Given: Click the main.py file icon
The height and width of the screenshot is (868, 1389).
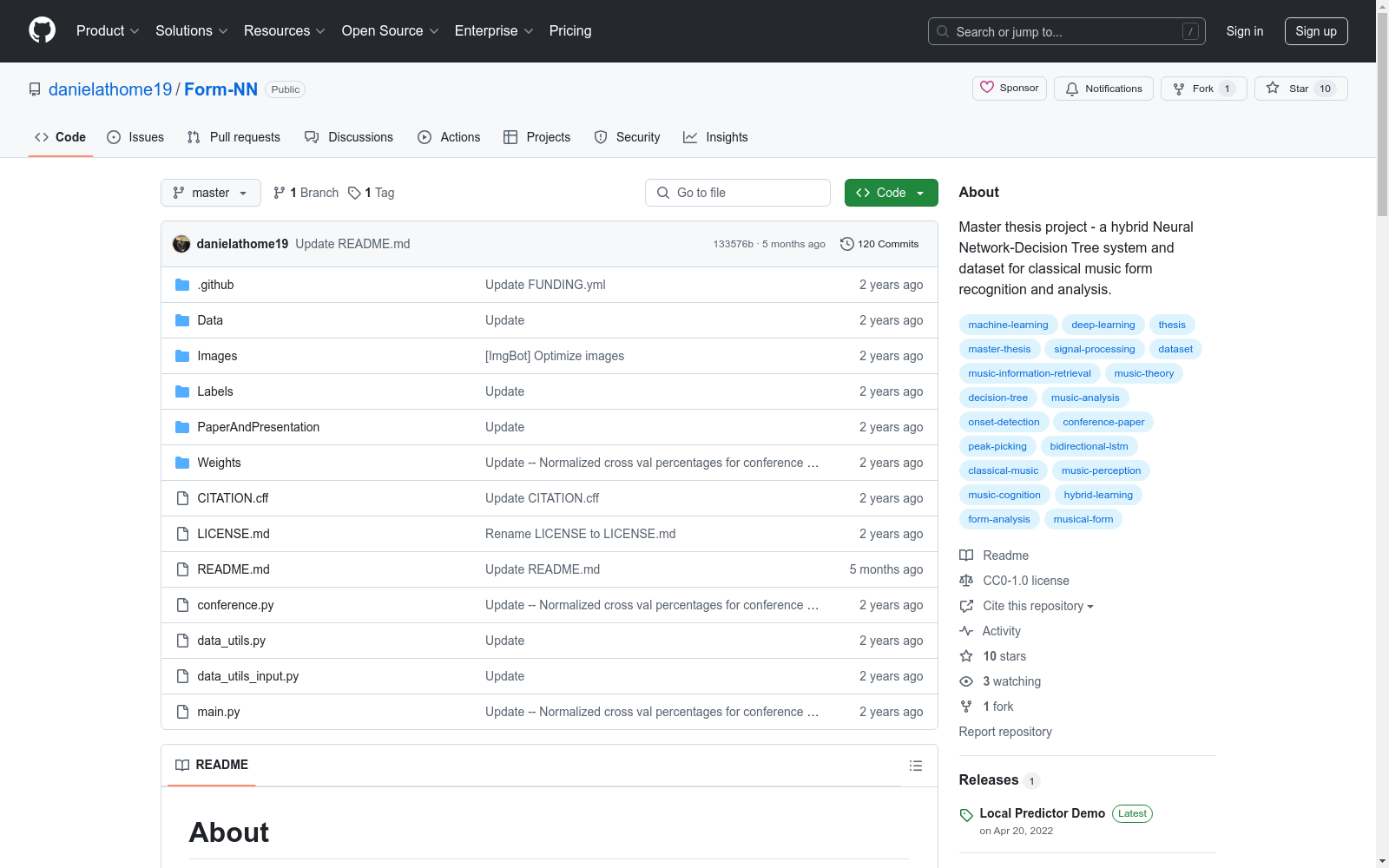Looking at the screenshot, I should [182, 712].
